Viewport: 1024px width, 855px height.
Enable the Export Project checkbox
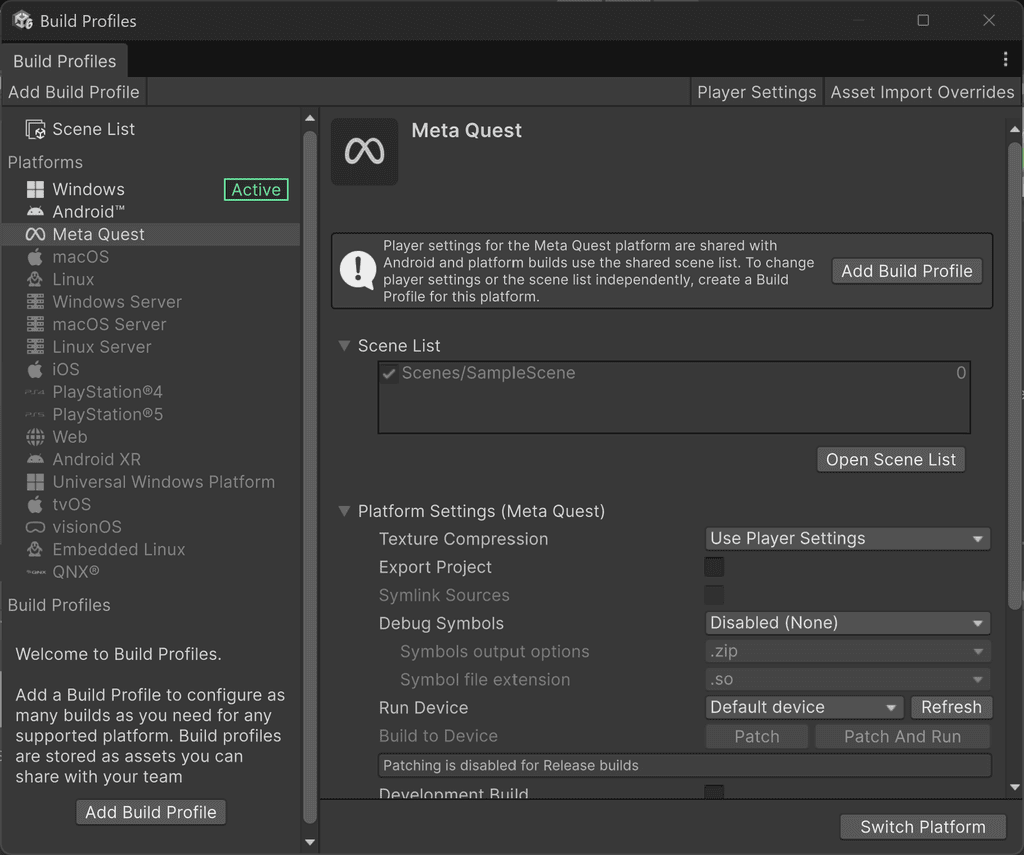[714, 567]
